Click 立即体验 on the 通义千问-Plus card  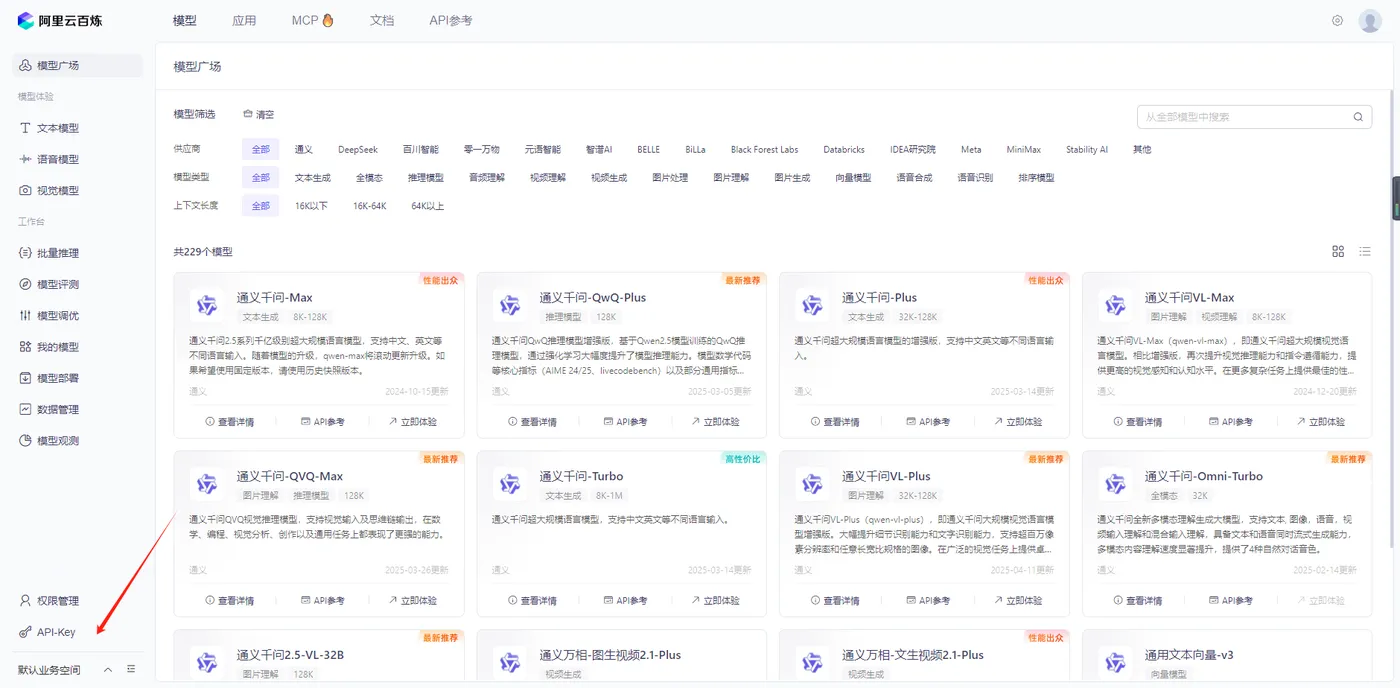[x=1016, y=422]
